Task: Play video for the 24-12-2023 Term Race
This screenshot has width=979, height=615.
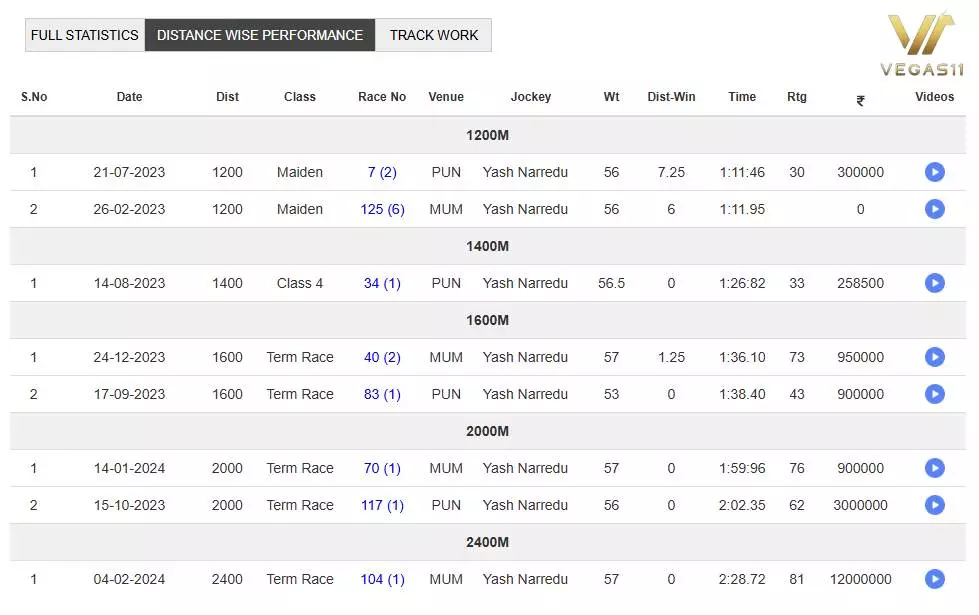Action: (x=935, y=357)
